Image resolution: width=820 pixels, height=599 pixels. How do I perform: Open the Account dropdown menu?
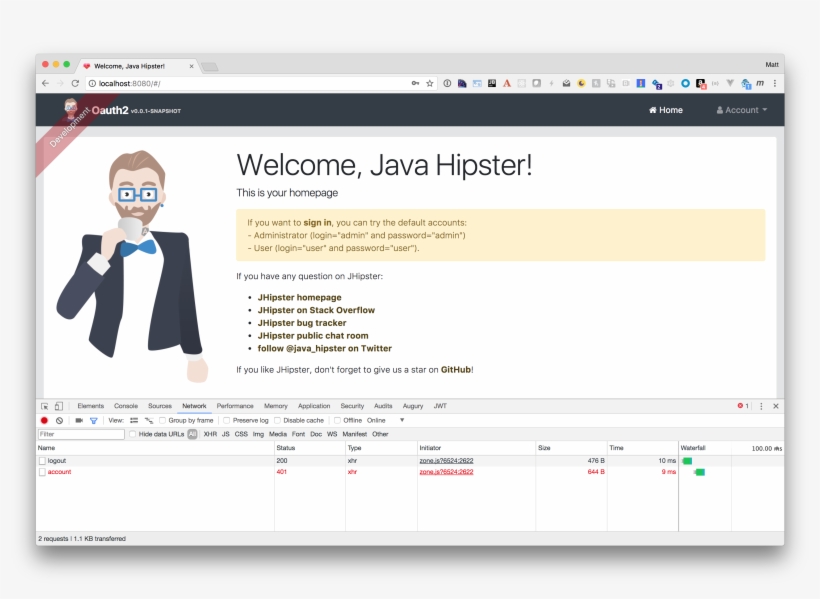pos(742,110)
